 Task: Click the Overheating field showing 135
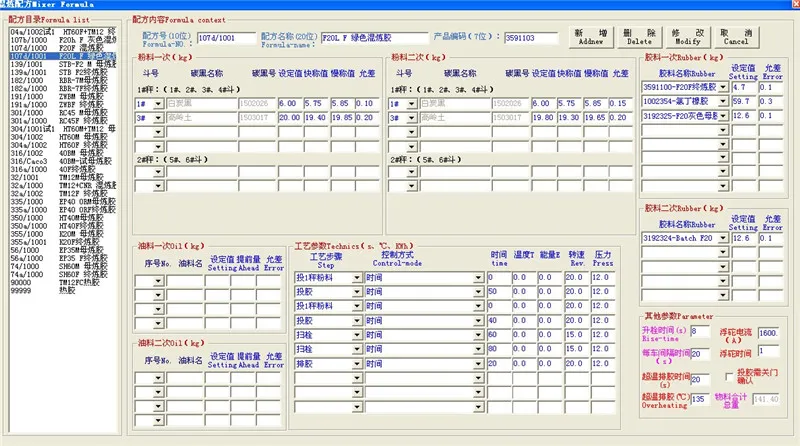[699, 400]
